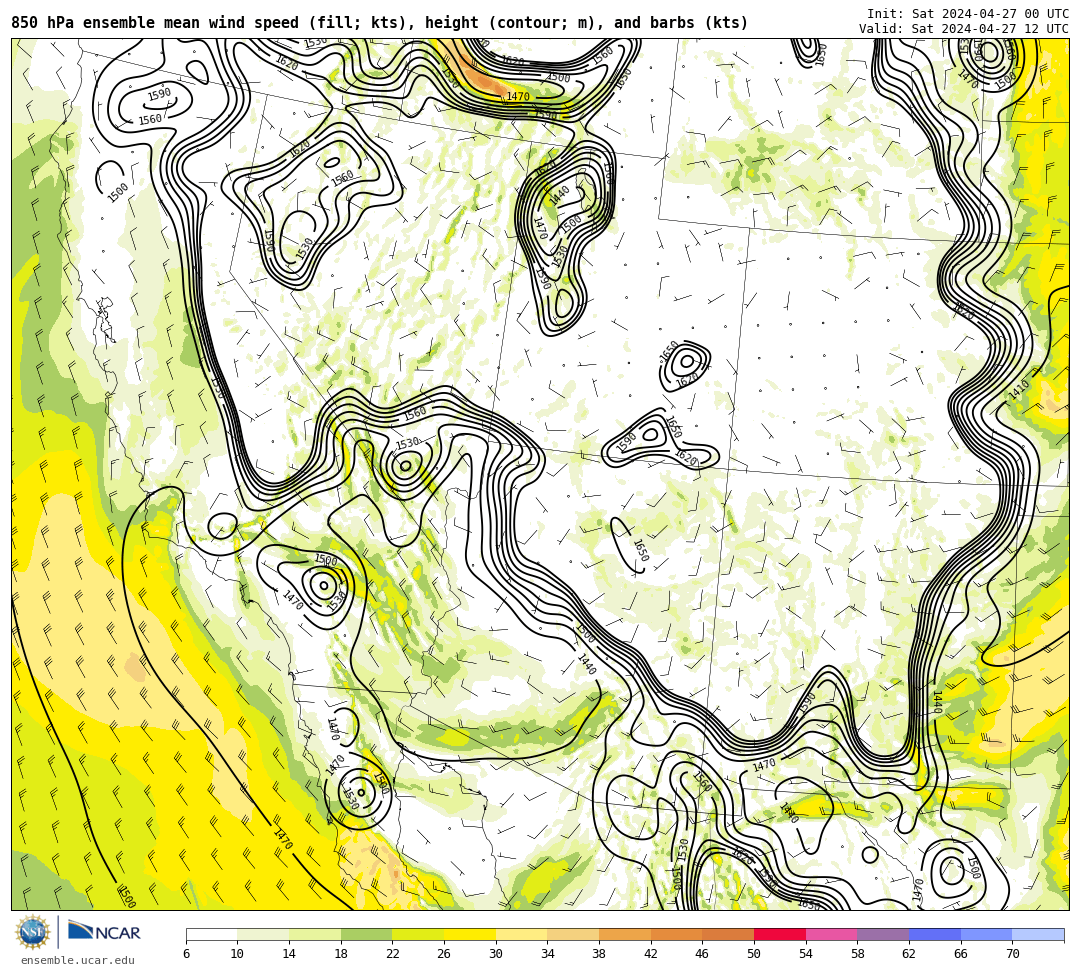Click the NSF logo

click(33, 932)
